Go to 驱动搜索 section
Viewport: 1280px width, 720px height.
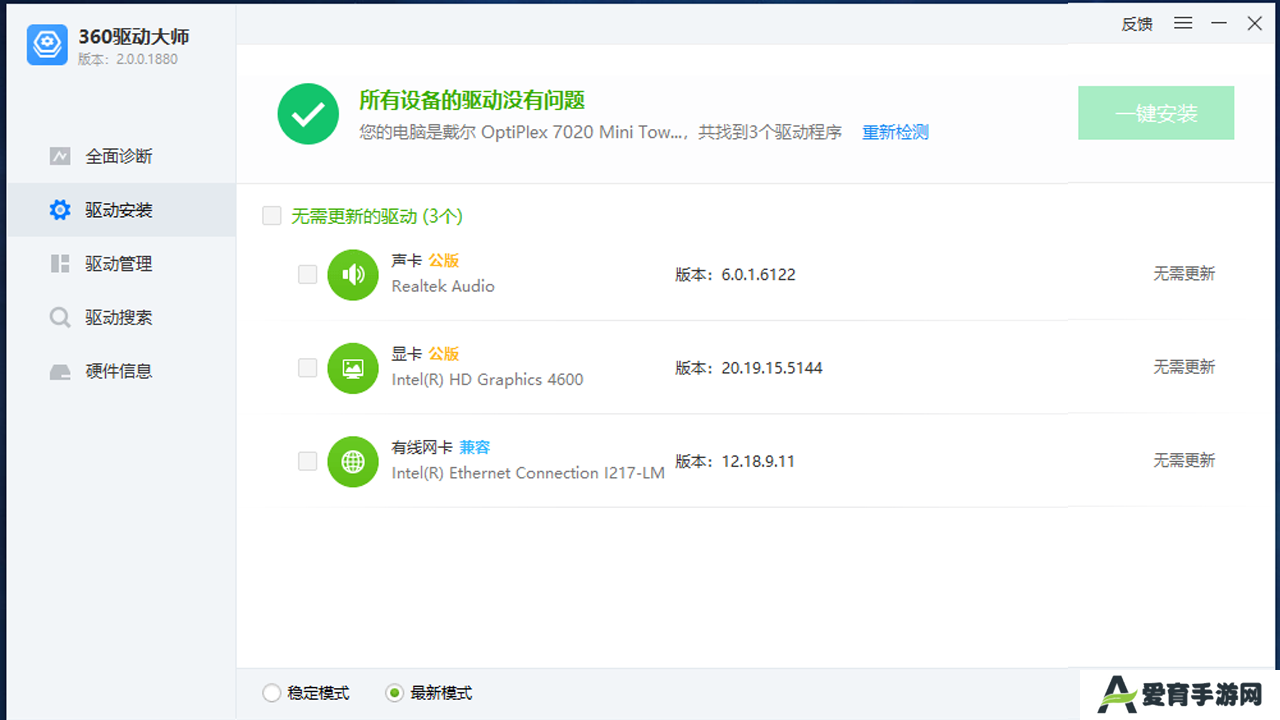121,318
